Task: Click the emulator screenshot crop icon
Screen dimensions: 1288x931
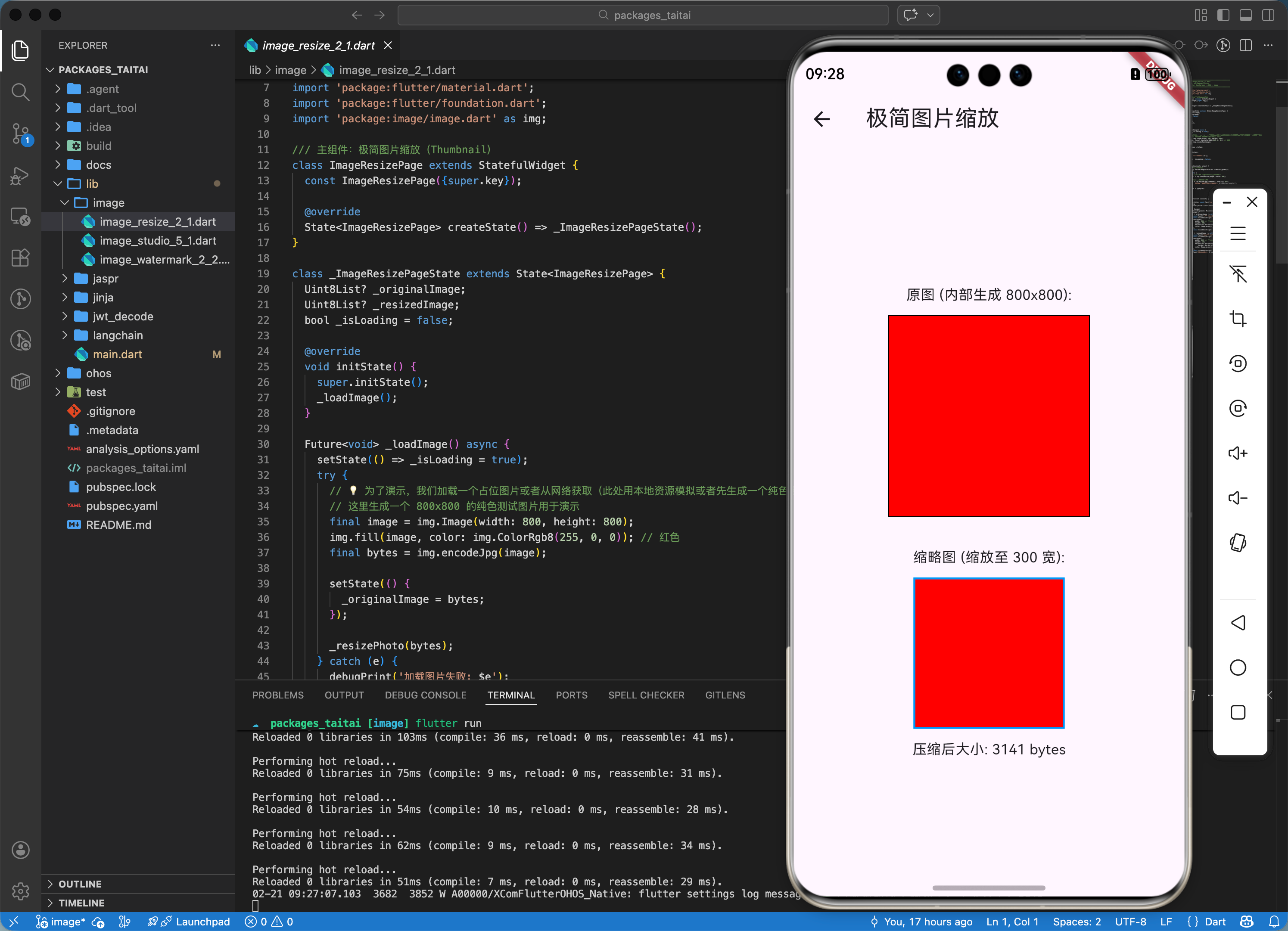Action: (1238, 319)
